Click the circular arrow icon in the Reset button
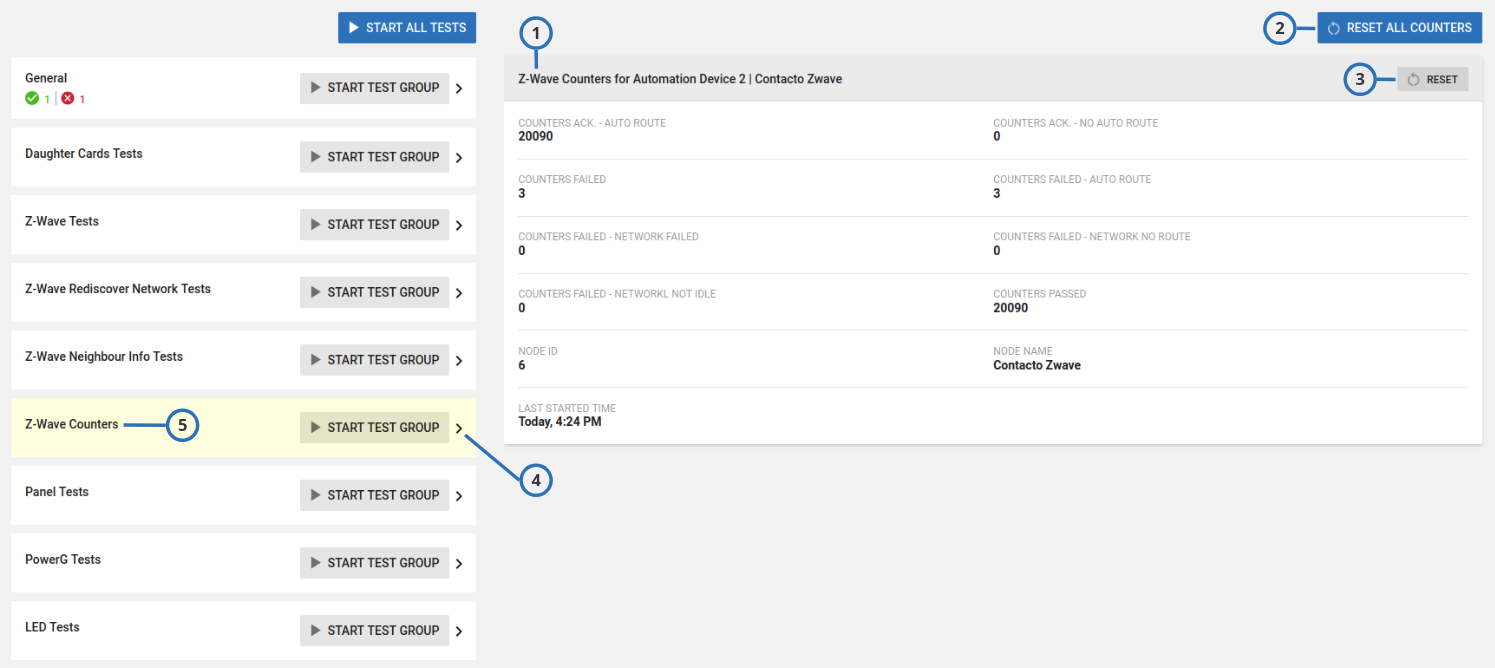 [1413, 80]
